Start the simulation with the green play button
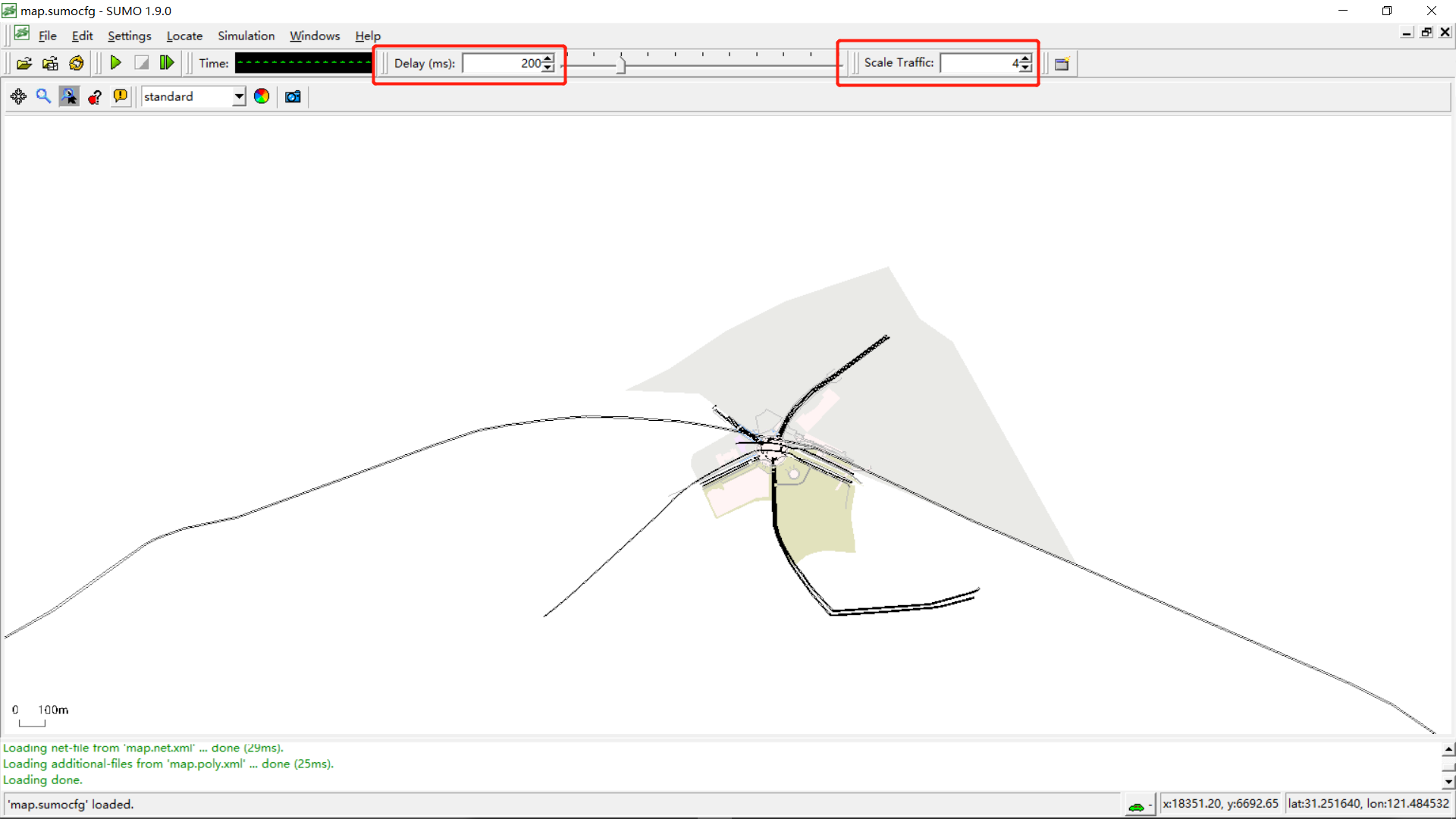 115,63
